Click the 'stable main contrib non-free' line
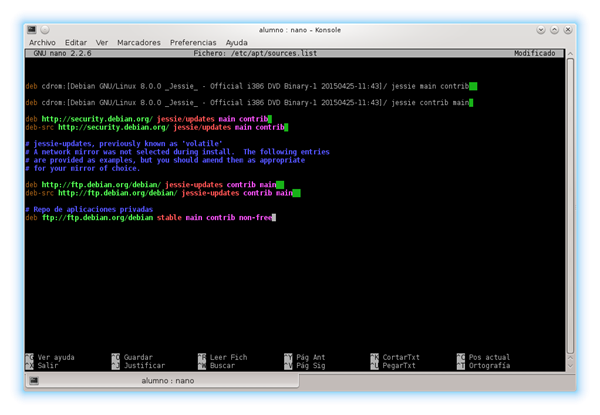This screenshot has width=600, height=415. (151, 218)
